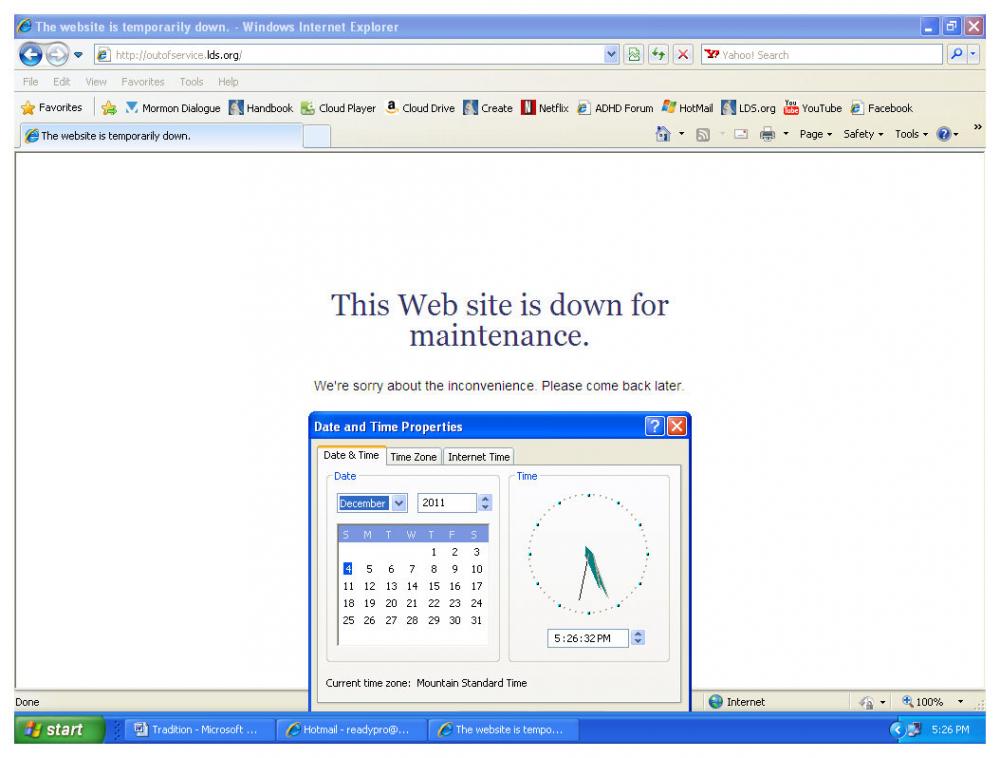The width and height of the screenshot is (1000, 758).
Task: Click the system tray clock 5:26 PM
Action: click(950, 729)
